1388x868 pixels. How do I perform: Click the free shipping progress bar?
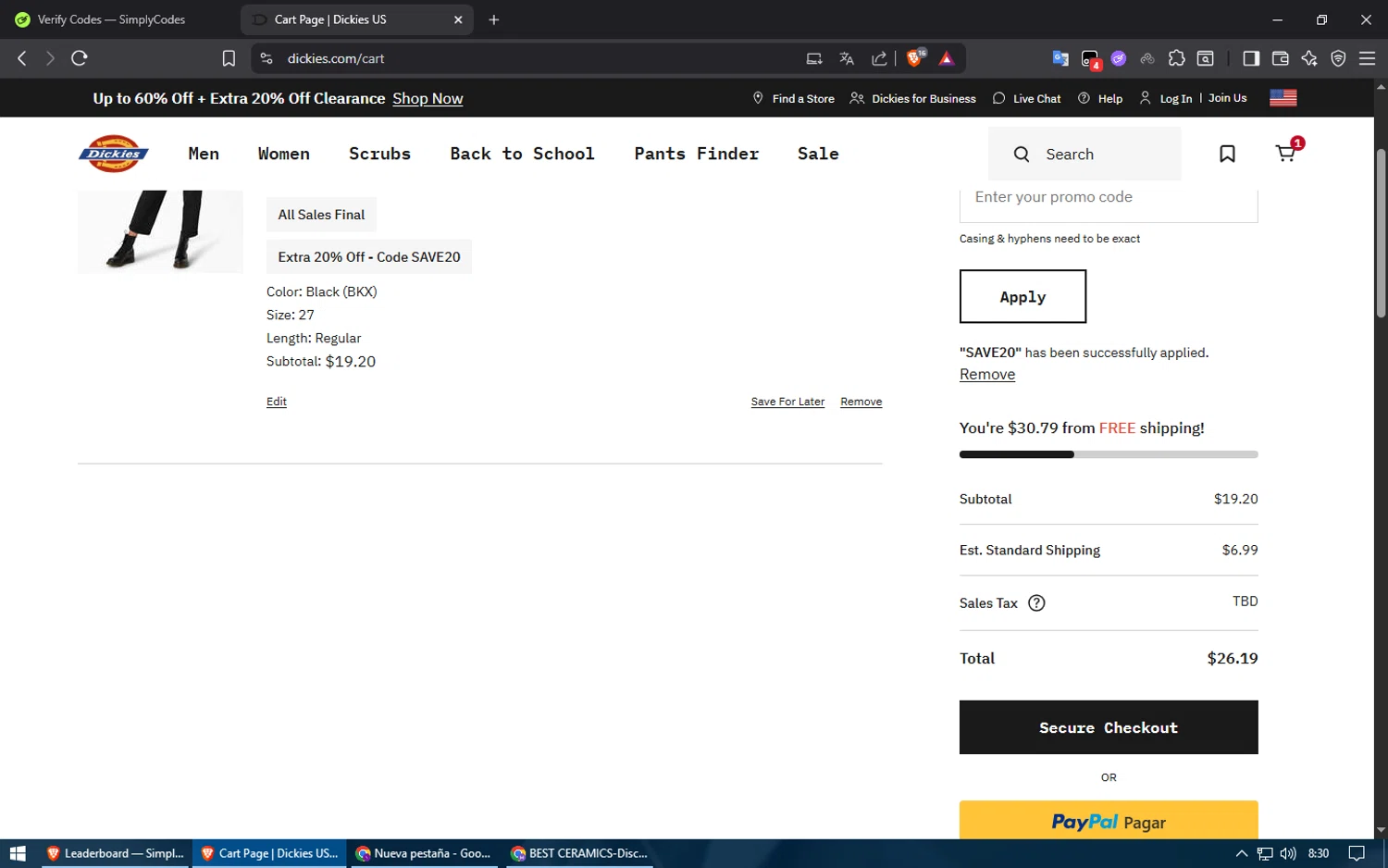1109,454
